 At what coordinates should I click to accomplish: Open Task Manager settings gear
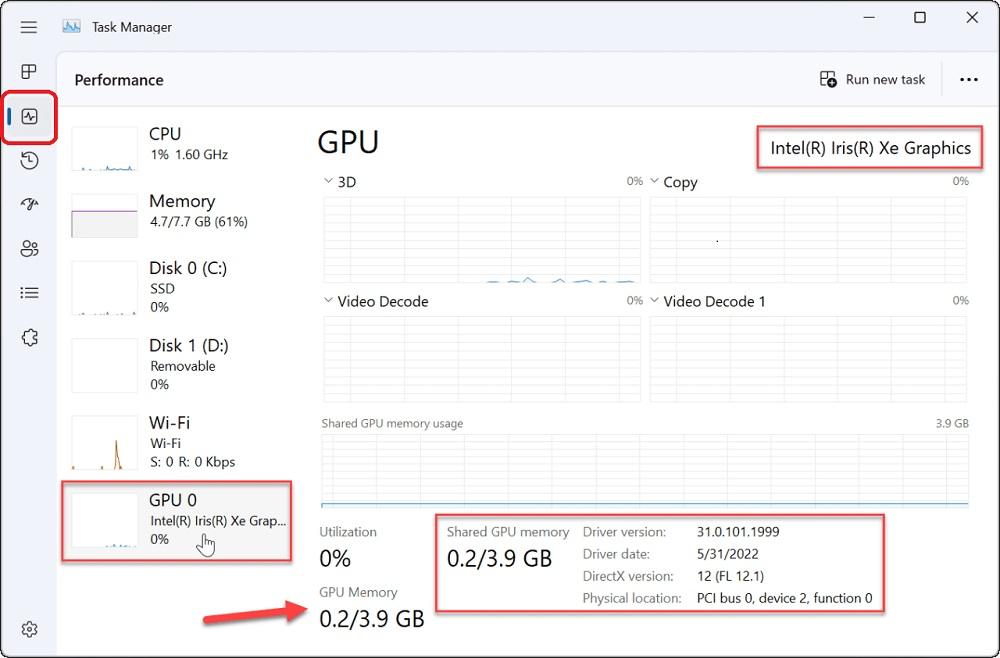pos(29,629)
